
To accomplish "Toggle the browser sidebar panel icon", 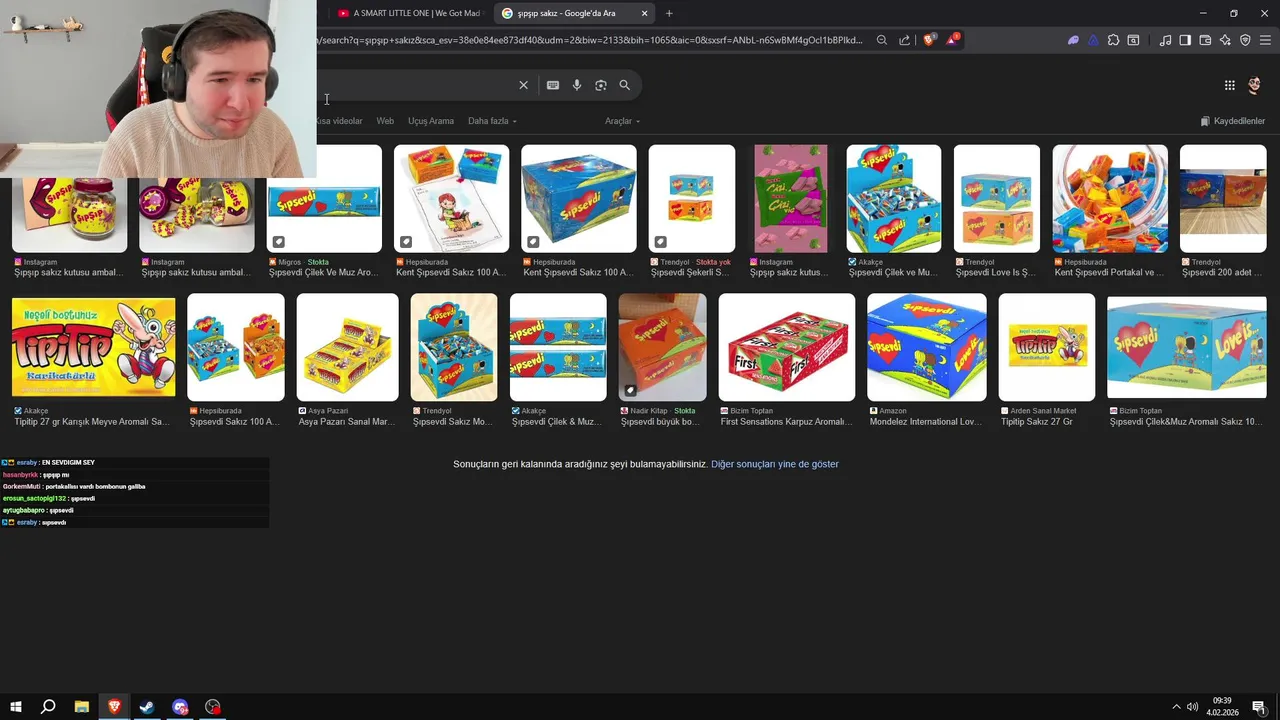I will [x=1185, y=40].
